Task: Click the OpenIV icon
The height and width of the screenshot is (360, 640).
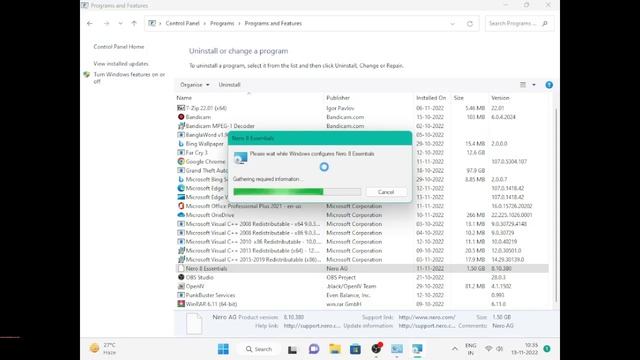Action: coord(181,286)
